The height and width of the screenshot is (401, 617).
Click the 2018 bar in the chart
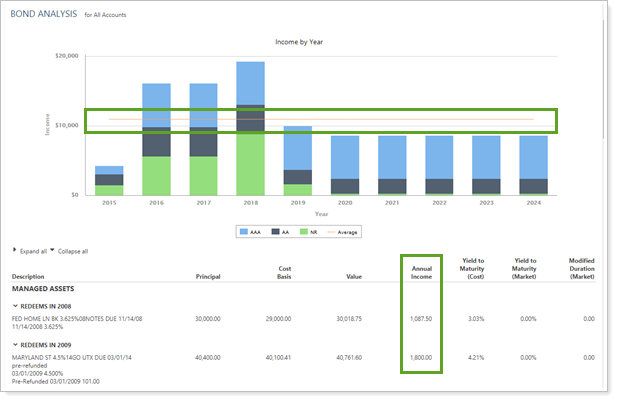click(250, 128)
